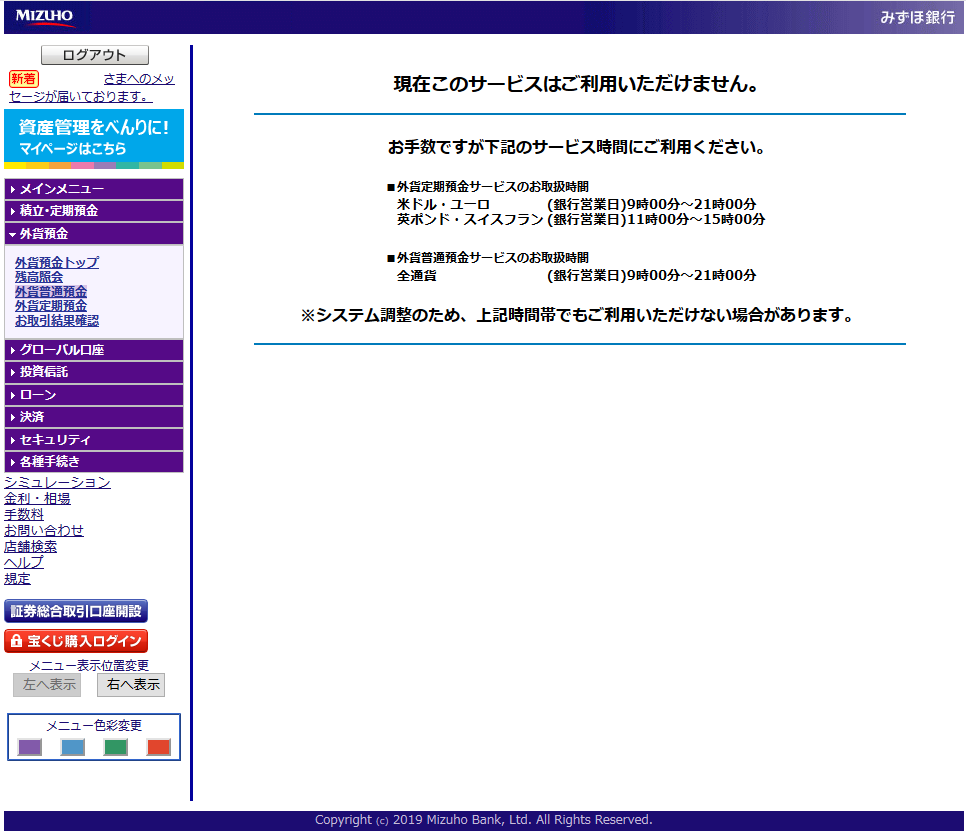The width and height of the screenshot is (966, 834).
Task: Open the 外貨定期預金 link
Action: (x=51, y=306)
